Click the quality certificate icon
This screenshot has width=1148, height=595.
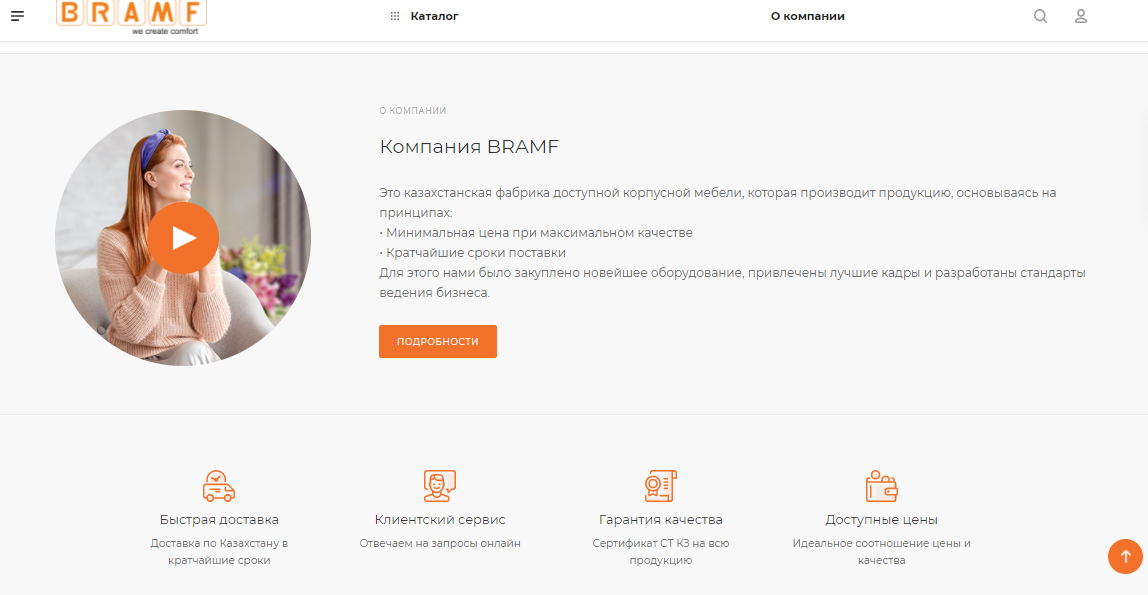[x=660, y=486]
